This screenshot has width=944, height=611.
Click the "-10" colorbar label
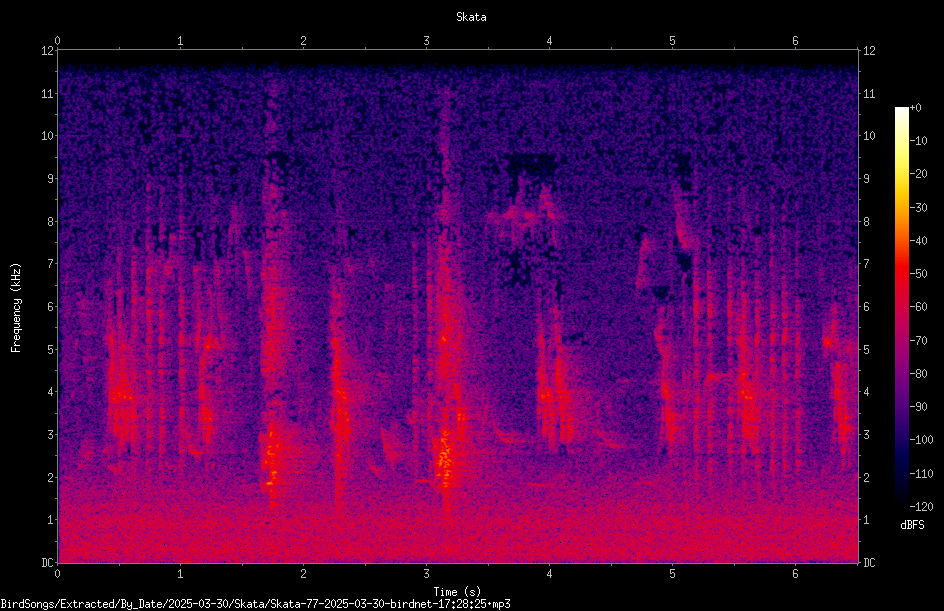coord(918,141)
